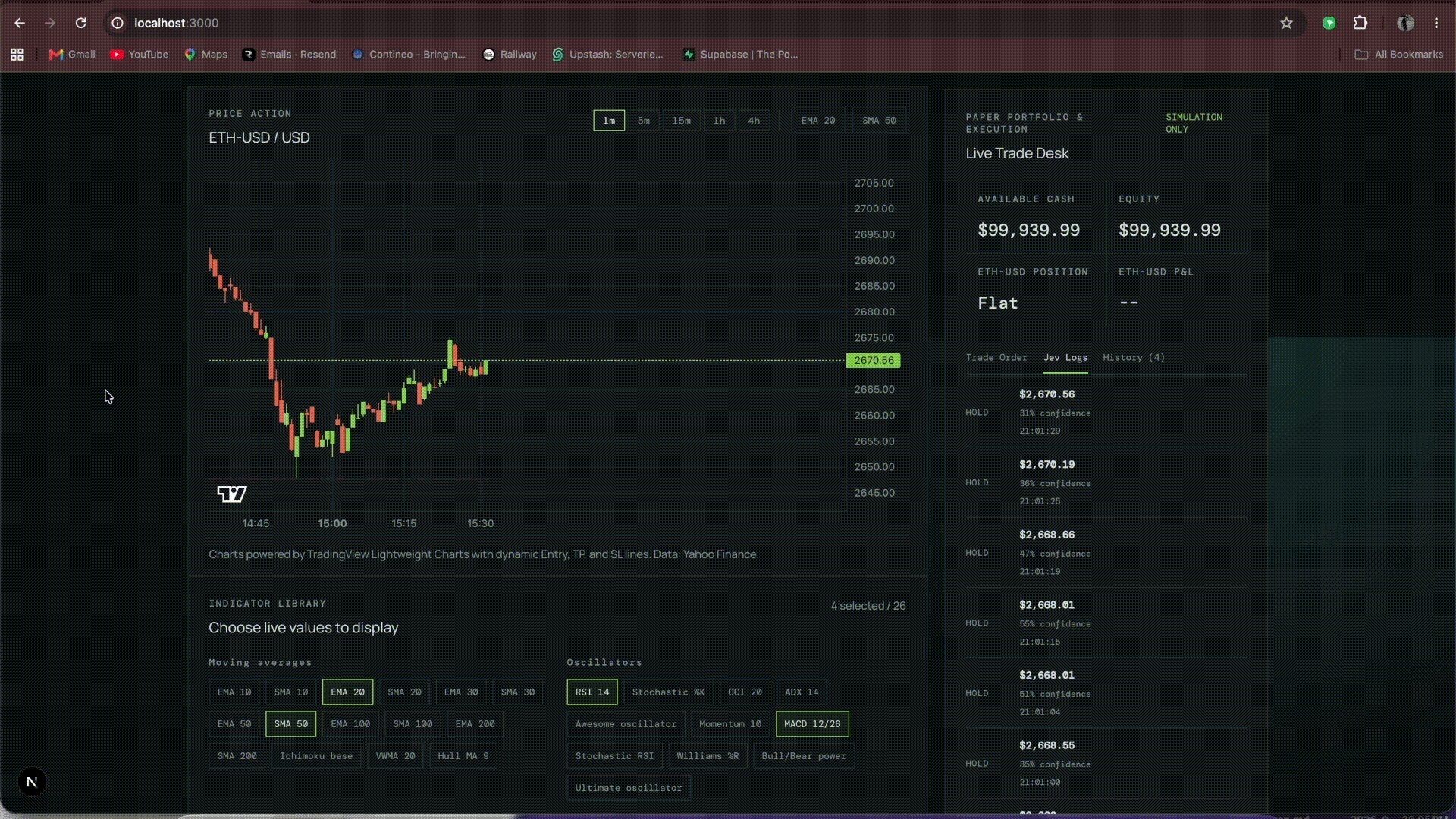Image resolution: width=1456 pixels, height=819 pixels.
Task: Go back using the browser back arrow
Action: [20, 23]
